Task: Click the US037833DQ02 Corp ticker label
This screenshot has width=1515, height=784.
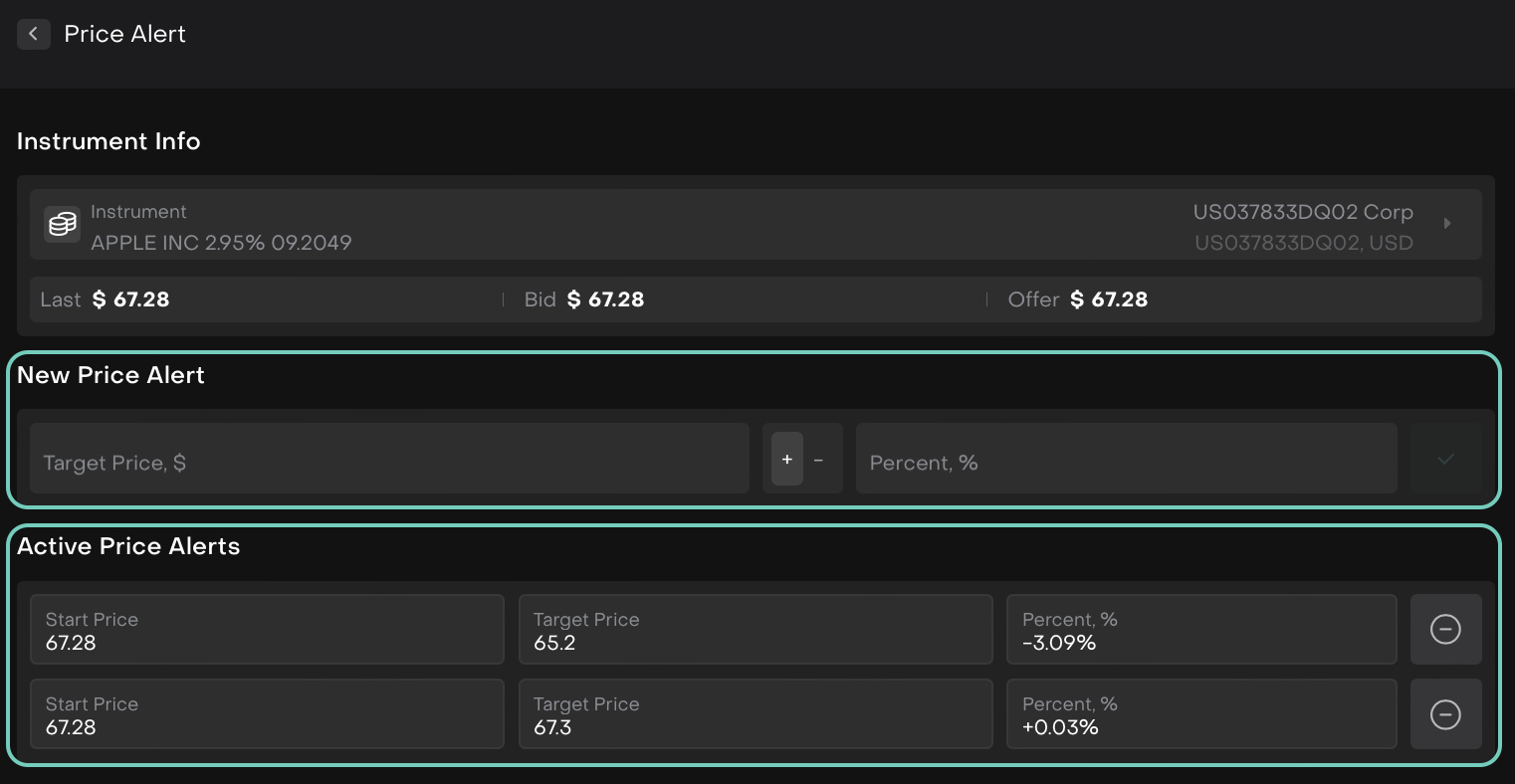Action: click(1302, 212)
